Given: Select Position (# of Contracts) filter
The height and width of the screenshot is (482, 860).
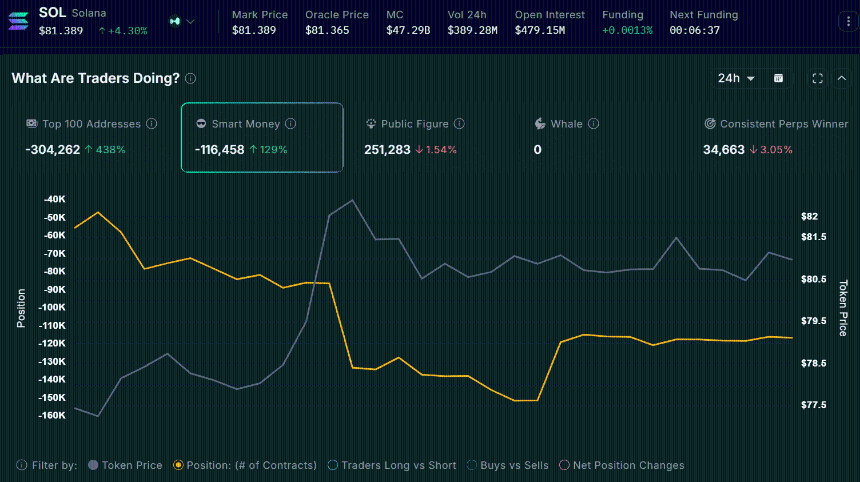Looking at the screenshot, I should click(x=245, y=465).
